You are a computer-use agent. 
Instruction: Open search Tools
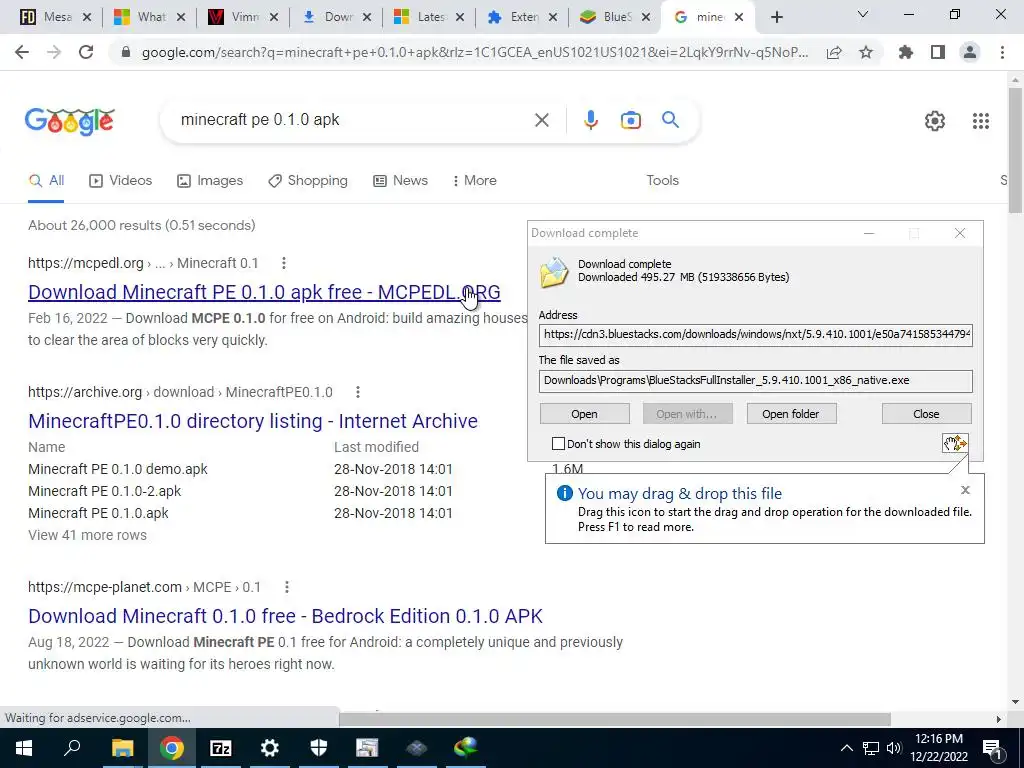coord(662,181)
